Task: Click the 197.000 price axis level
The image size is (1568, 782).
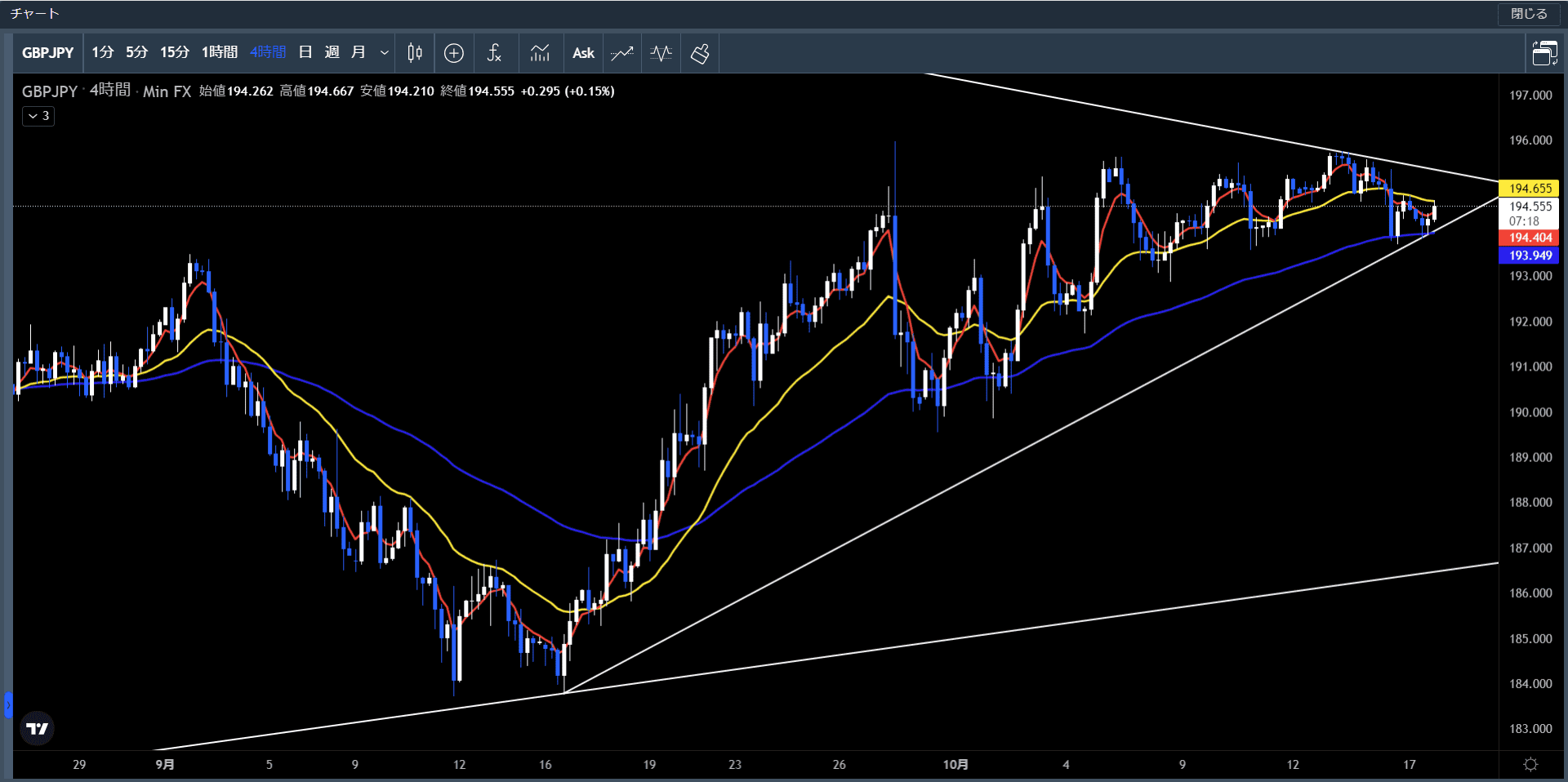Action: coord(1530,95)
